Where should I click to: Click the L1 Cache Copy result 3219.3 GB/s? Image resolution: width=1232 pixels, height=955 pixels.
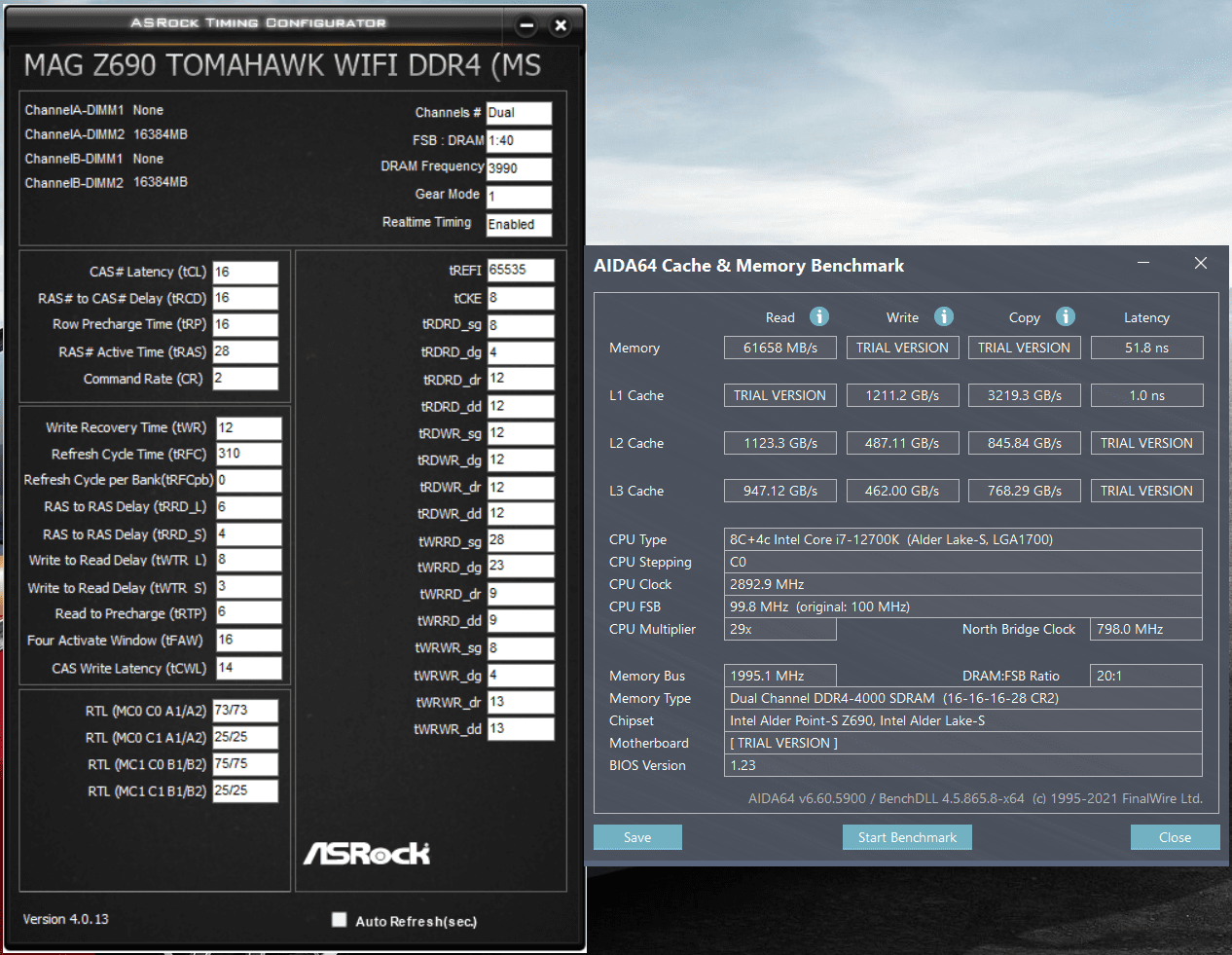[x=1025, y=395]
